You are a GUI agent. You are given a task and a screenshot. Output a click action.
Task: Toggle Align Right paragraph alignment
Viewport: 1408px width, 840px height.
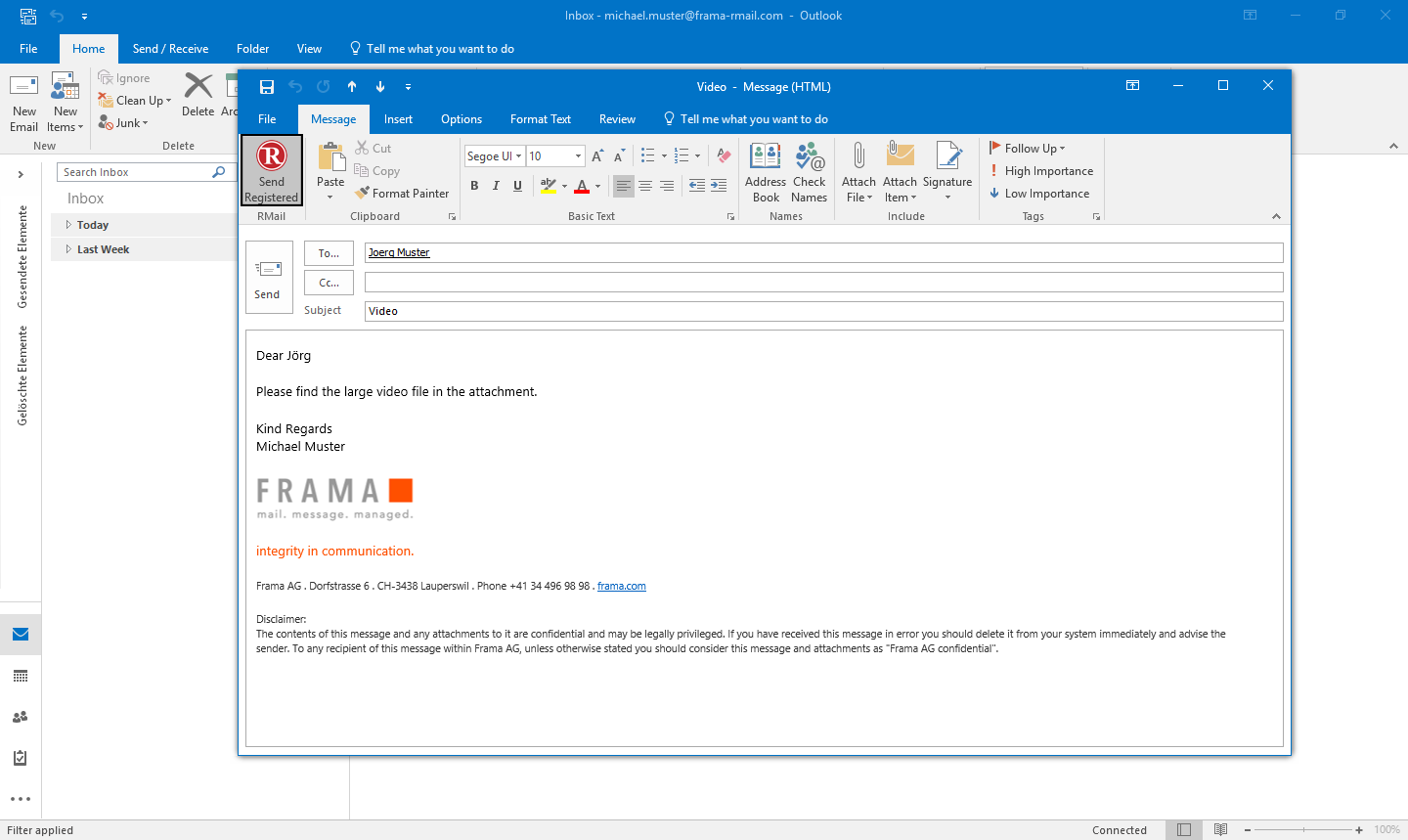tap(667, 186)
